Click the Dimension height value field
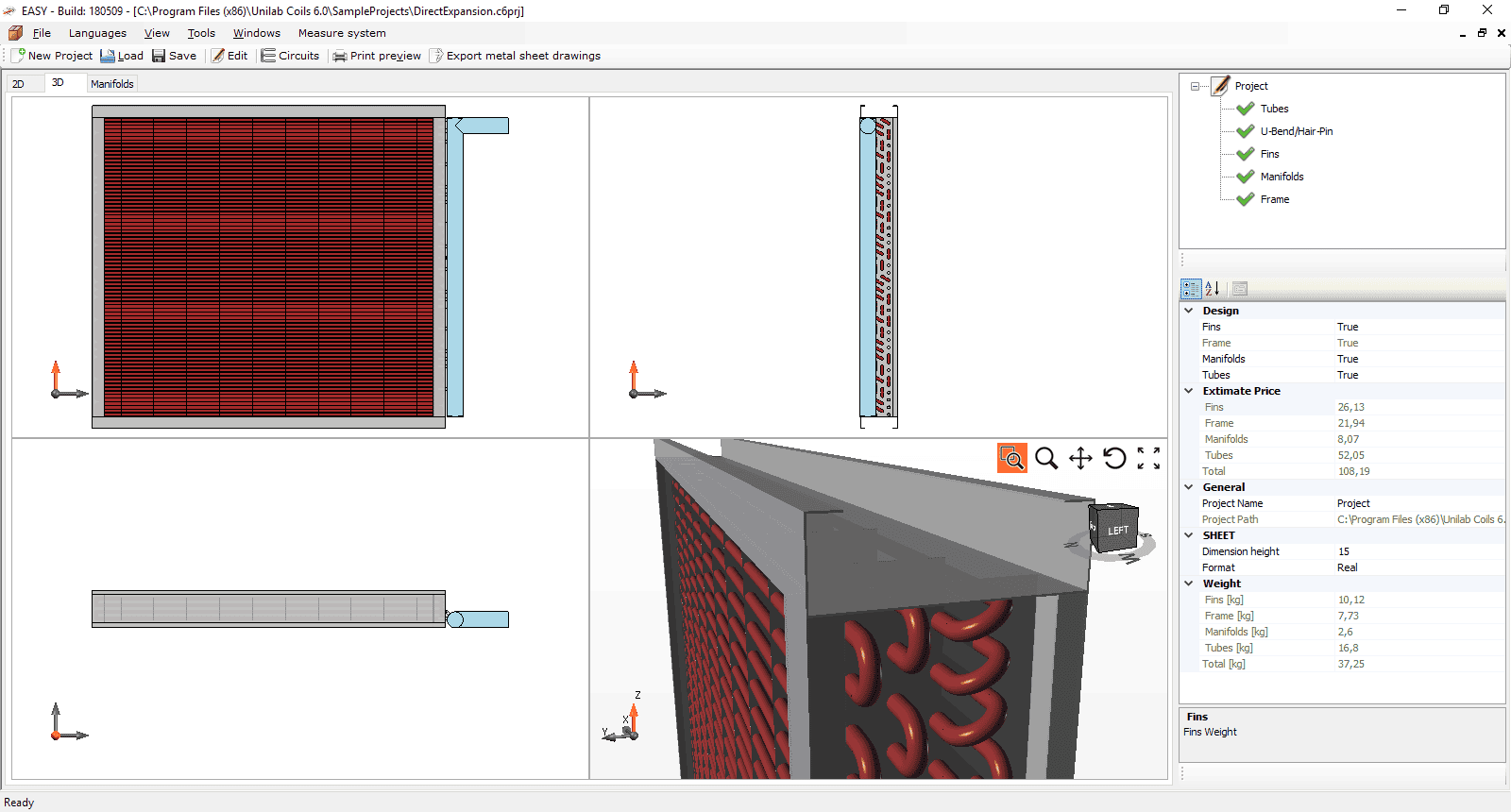Viewport: 1511px width, 812px height. (1417, 551)
